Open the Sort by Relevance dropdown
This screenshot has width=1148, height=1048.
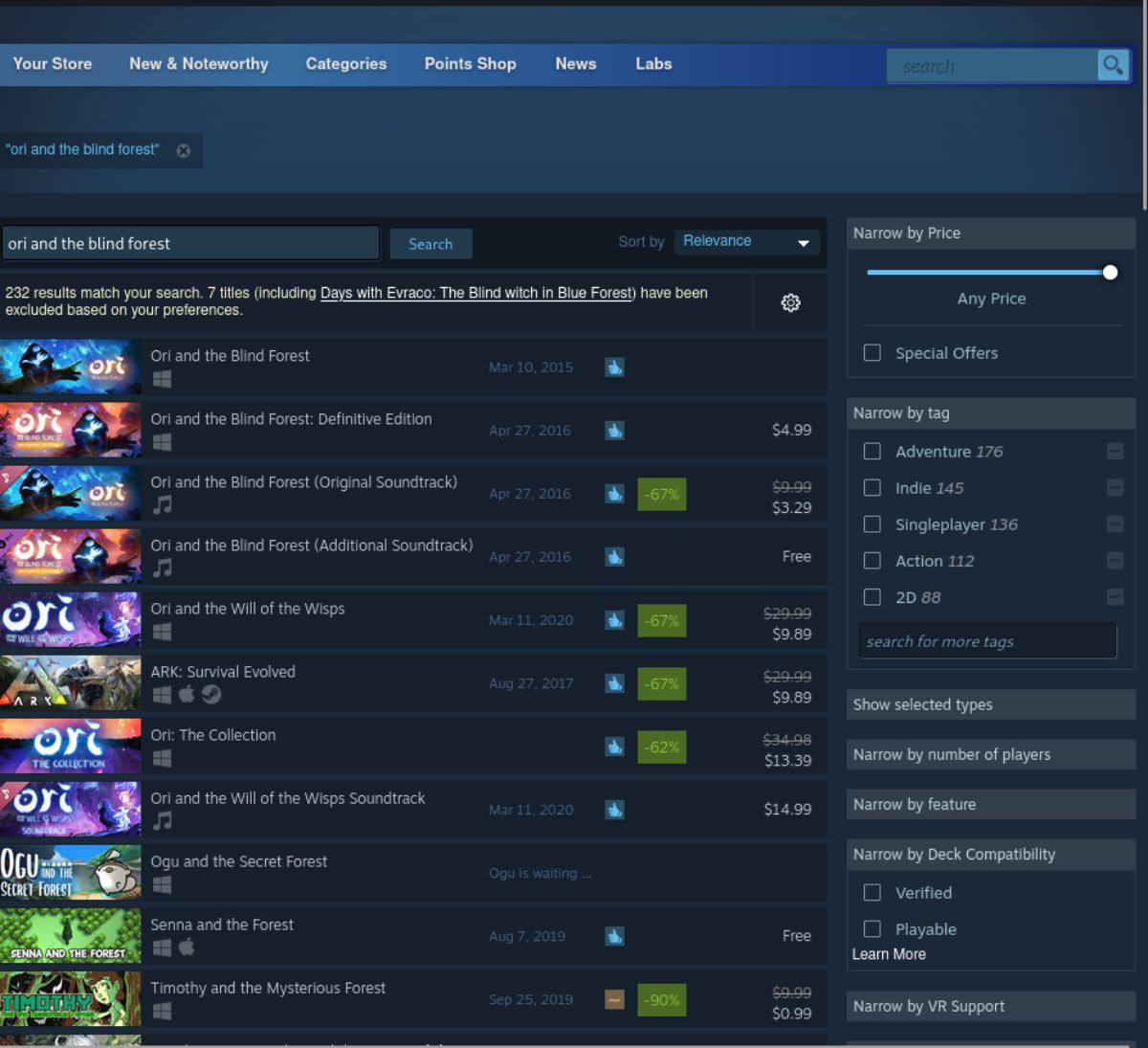[x=746, y=241]
